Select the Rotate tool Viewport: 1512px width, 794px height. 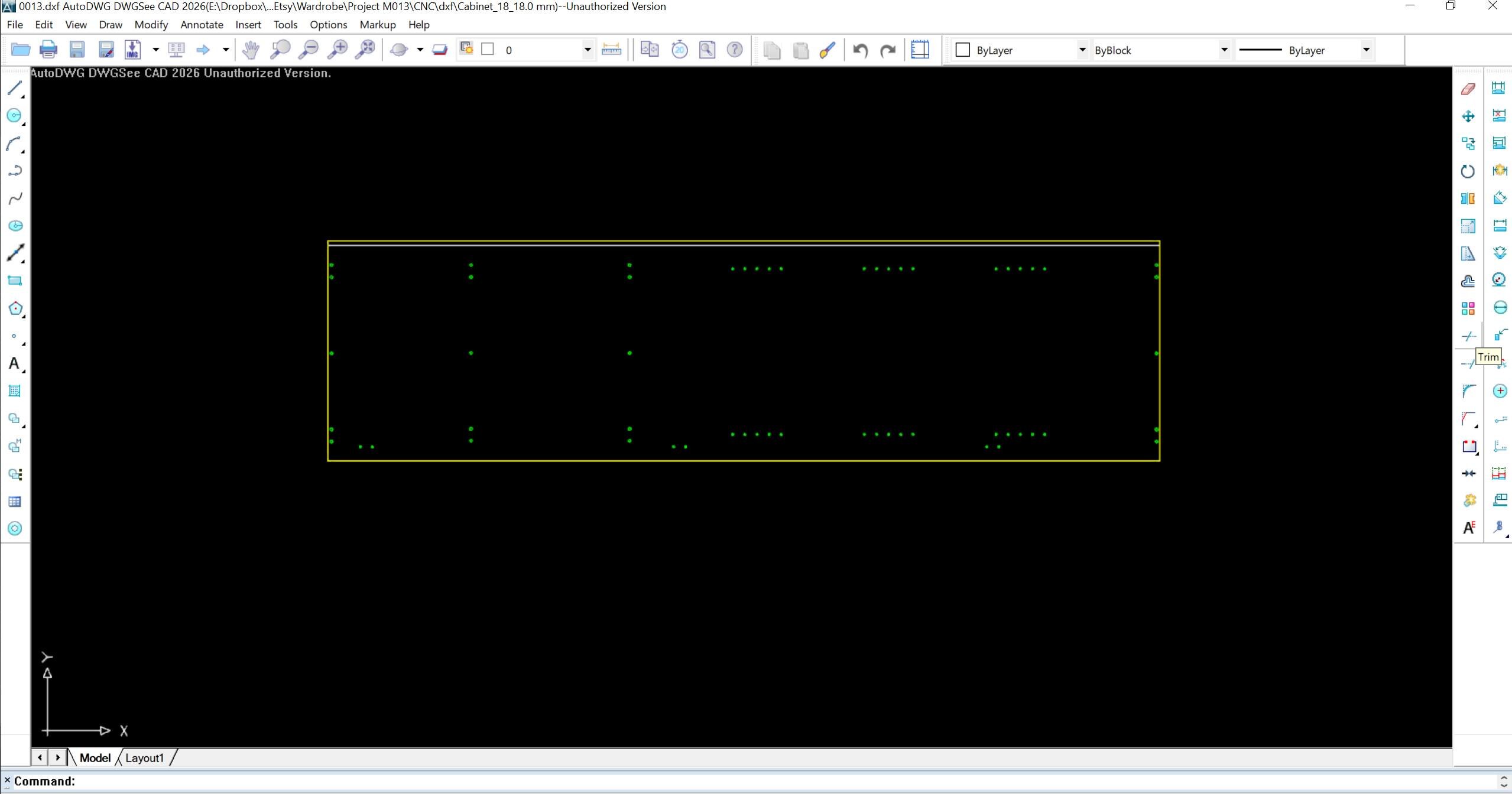[x=1468, y=171]
